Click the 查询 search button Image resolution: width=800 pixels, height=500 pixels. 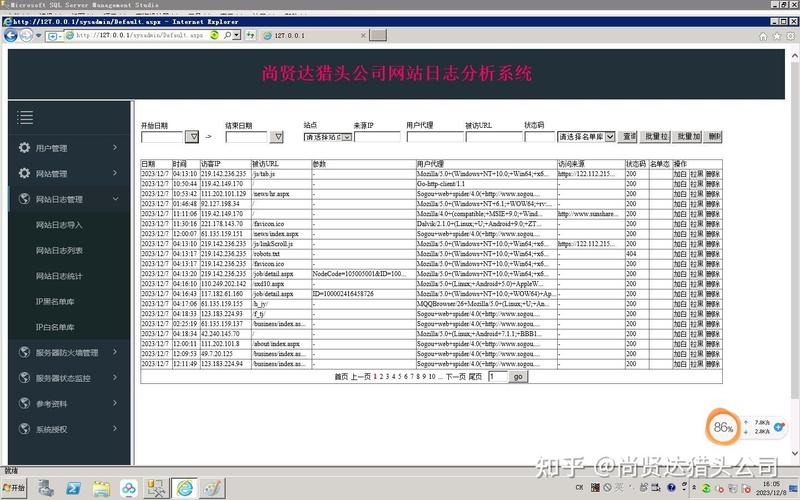[628, 137]
